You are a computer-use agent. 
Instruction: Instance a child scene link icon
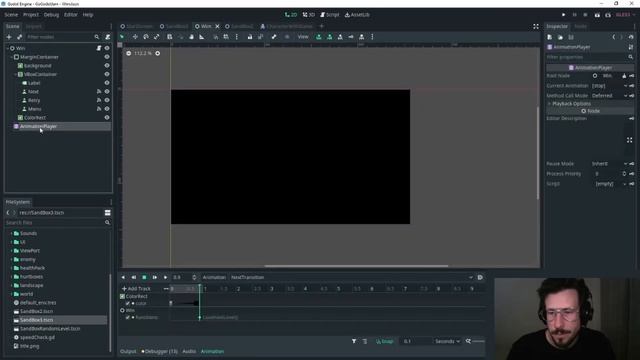click(x=19, y=37)
